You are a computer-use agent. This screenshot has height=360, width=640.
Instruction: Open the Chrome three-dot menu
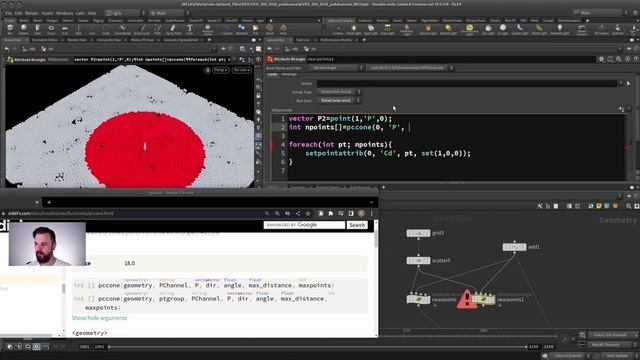pyautogui.click(x=371, y=213)
